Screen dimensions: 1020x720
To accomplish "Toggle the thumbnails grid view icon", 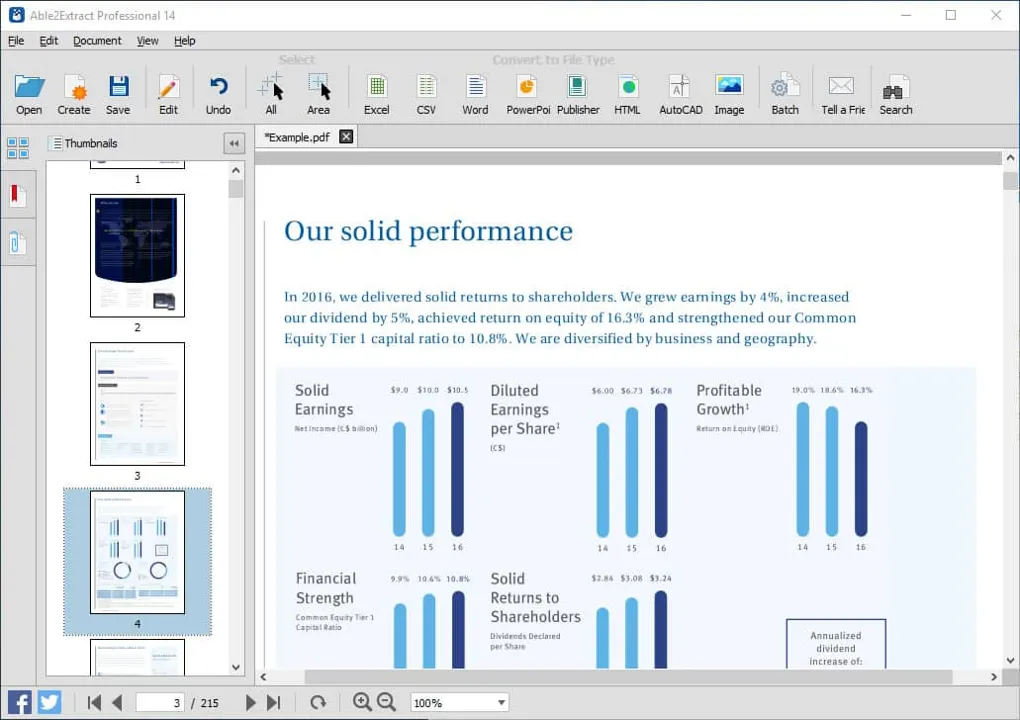I will (x=18, y=148).
